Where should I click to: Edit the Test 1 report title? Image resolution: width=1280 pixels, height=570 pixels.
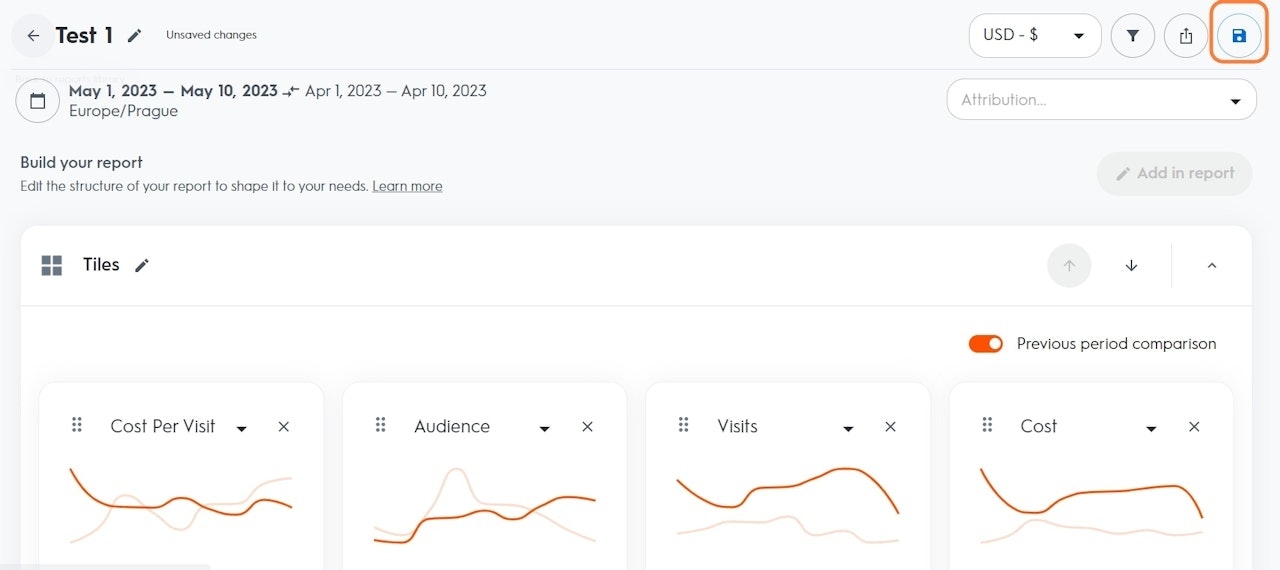[x=135, y=36]
